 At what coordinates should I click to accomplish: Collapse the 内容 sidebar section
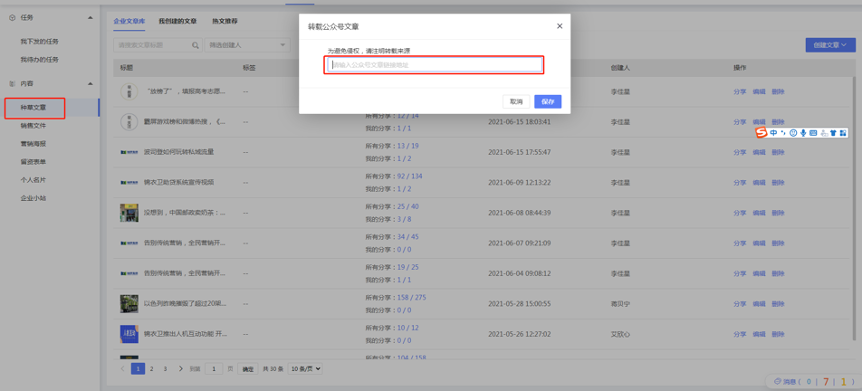[x=90, y=84]
